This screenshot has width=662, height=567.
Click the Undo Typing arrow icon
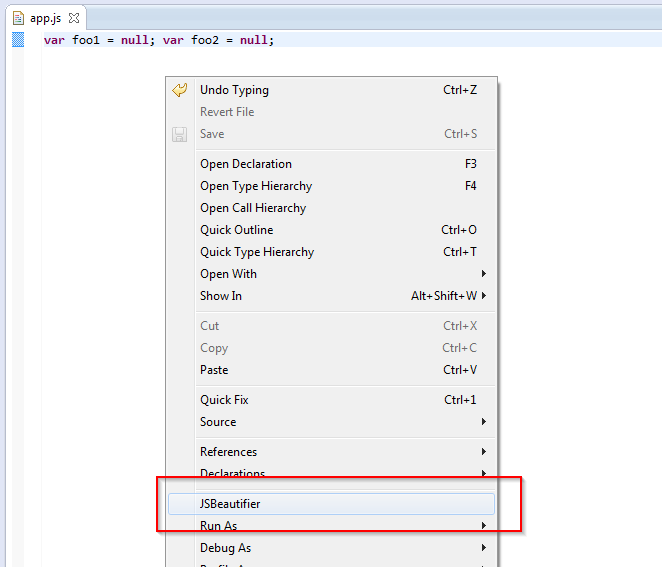(x=179, y=90)
